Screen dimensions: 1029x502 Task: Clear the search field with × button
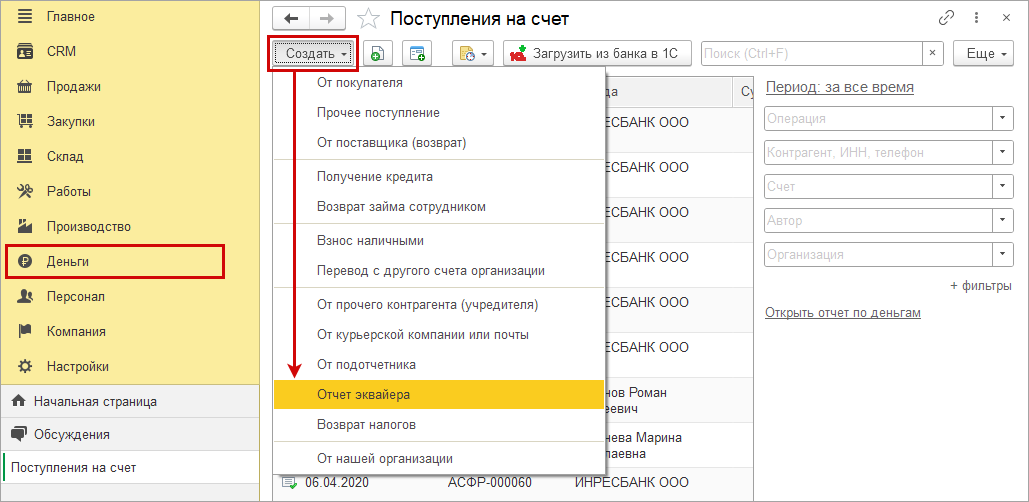(933, 54)
